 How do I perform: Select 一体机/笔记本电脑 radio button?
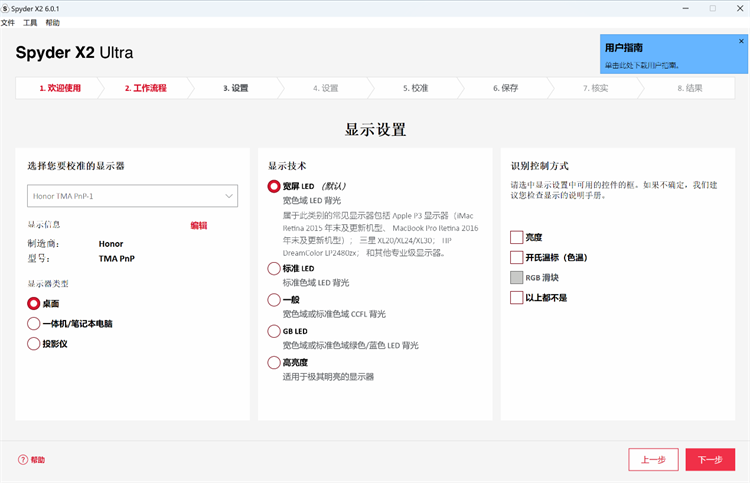click(33, 324)
